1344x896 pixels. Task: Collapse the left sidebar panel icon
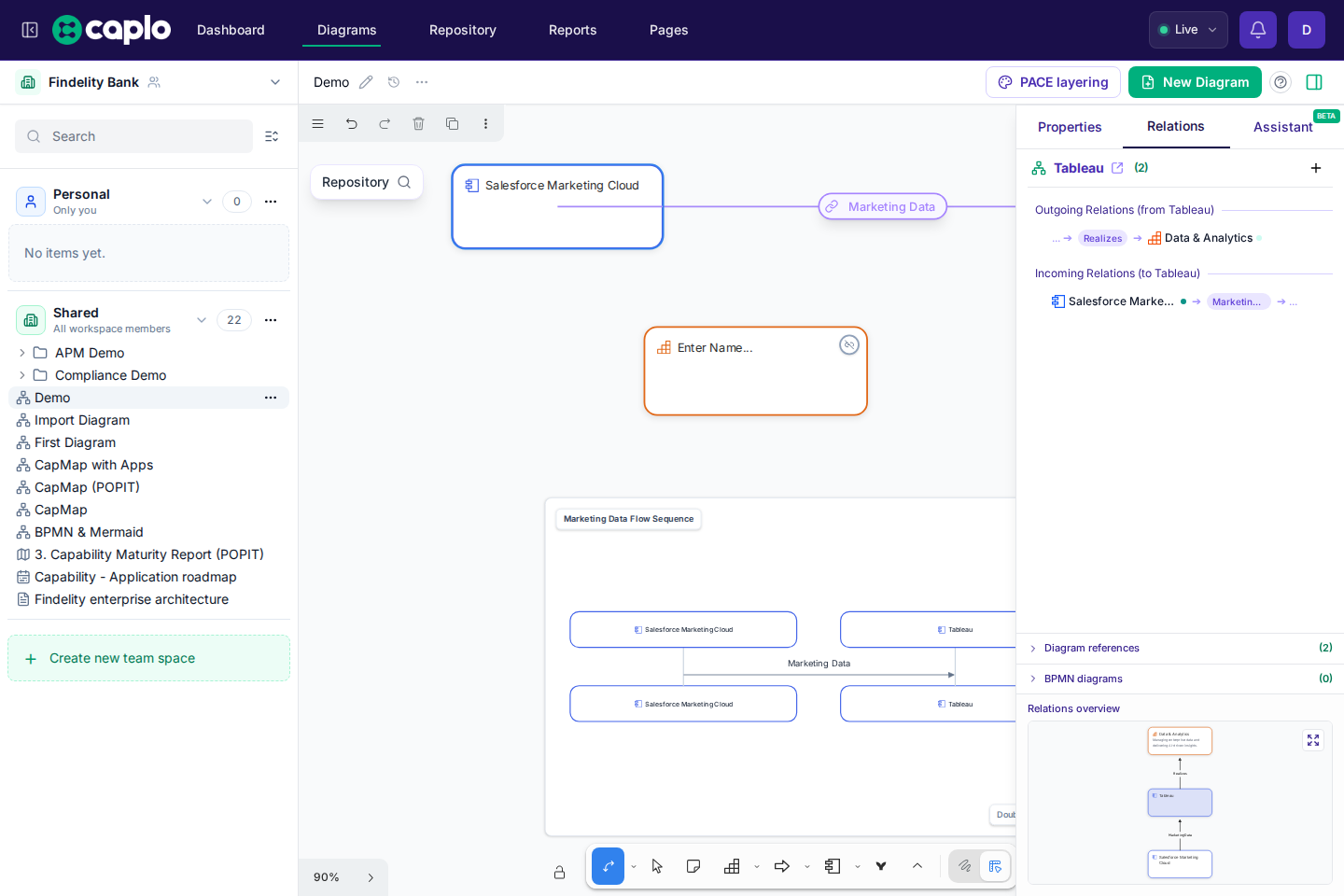[x=30, y=30]
